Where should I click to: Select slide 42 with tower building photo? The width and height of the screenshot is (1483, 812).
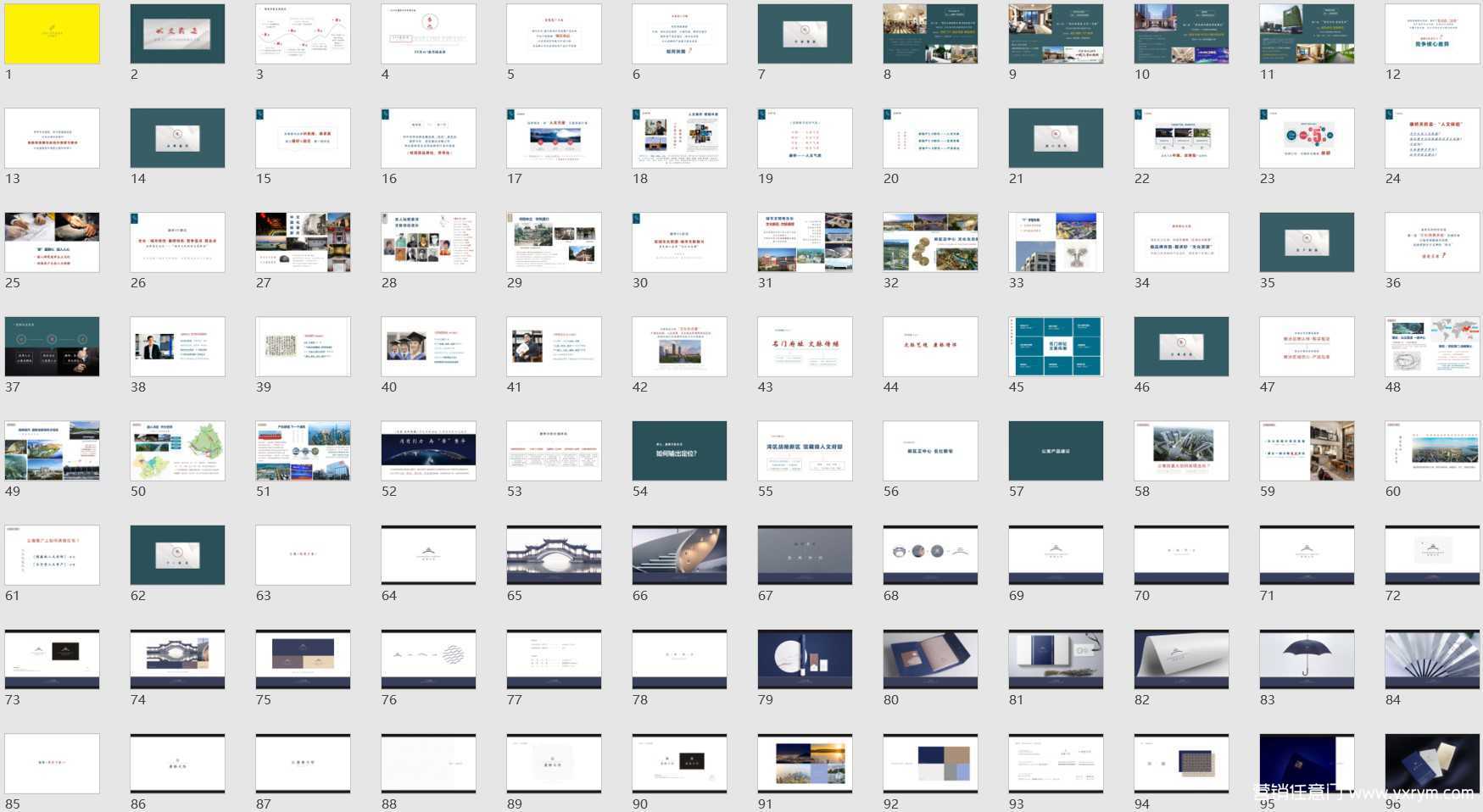(x=679, y=347)
